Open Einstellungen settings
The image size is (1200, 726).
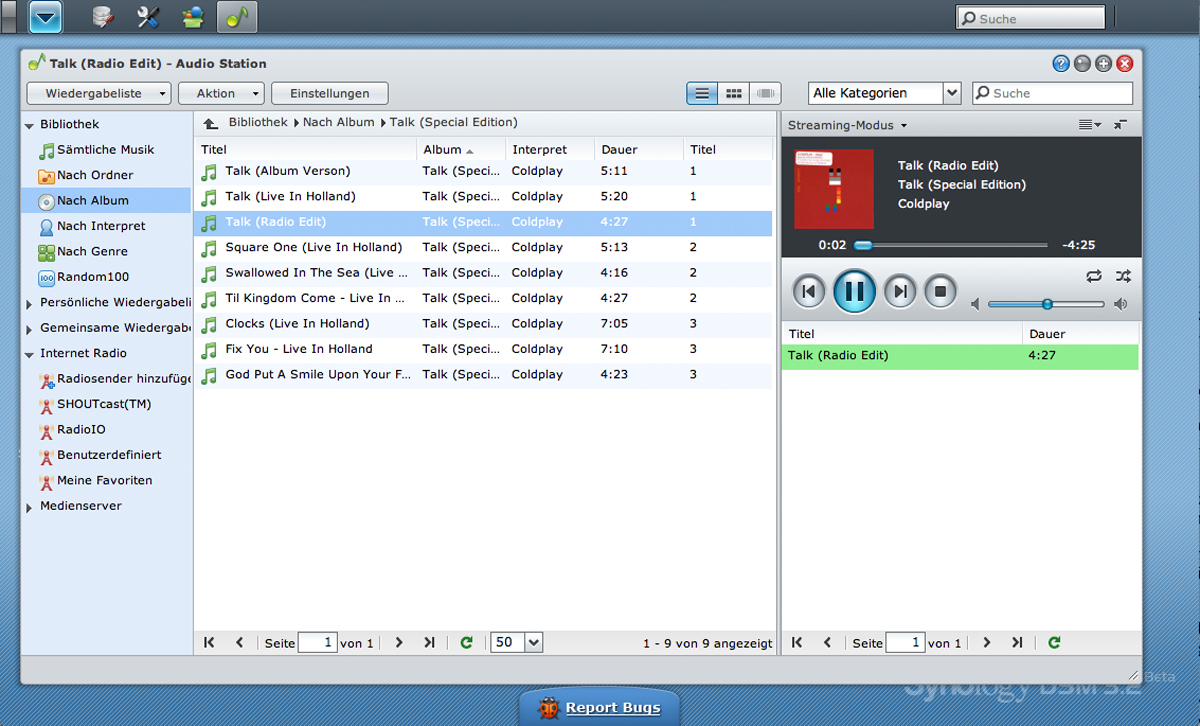coord(330,93)
